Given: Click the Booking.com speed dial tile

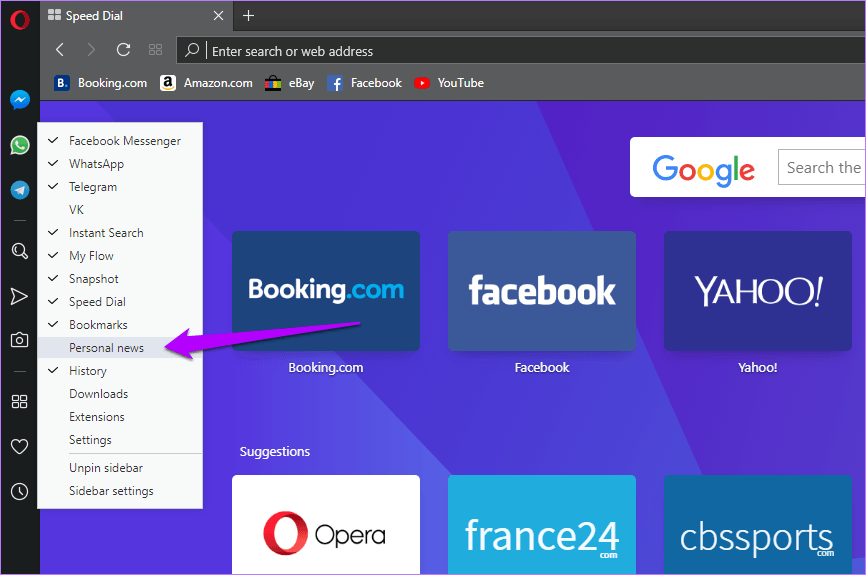Looking at the screenshot, I should pyautogui.click(x=326, y=291).
